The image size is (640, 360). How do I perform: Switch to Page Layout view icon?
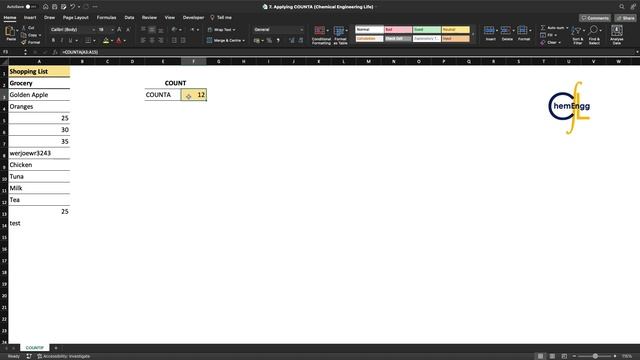tap(552, 356)
